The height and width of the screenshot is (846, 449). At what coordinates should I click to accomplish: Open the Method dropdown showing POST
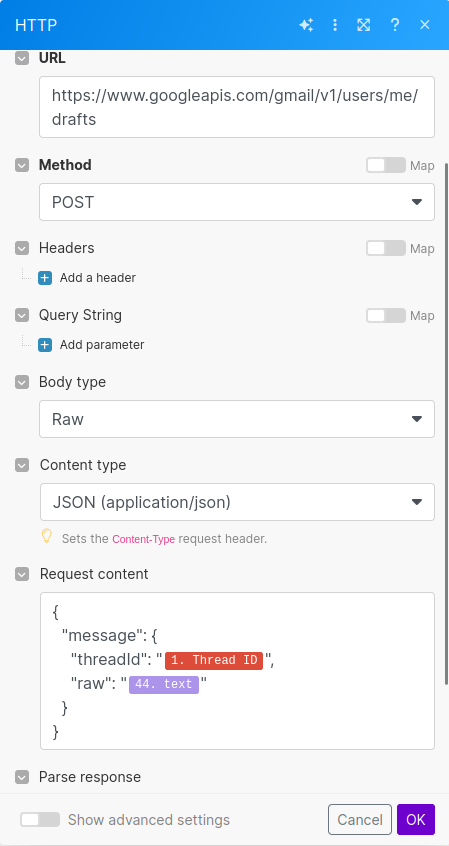coord(237,202)
